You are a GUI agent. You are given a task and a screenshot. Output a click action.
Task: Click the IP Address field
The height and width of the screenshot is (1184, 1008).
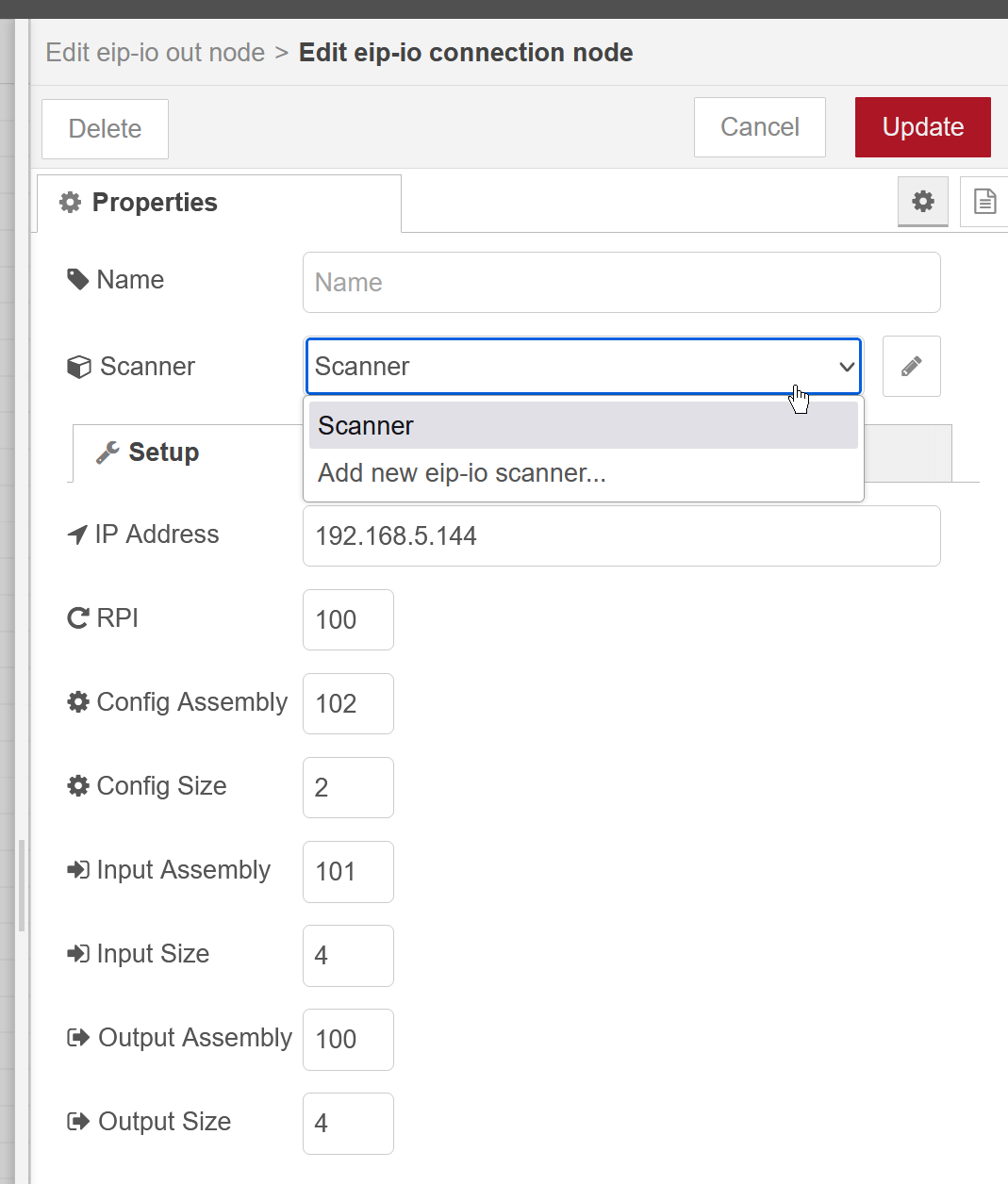[x=621, y=535]
